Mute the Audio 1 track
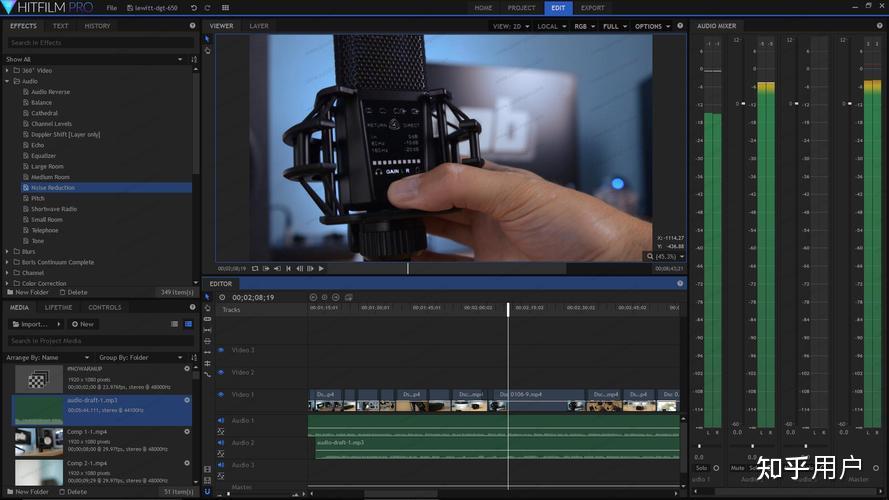 click(221, 421)
